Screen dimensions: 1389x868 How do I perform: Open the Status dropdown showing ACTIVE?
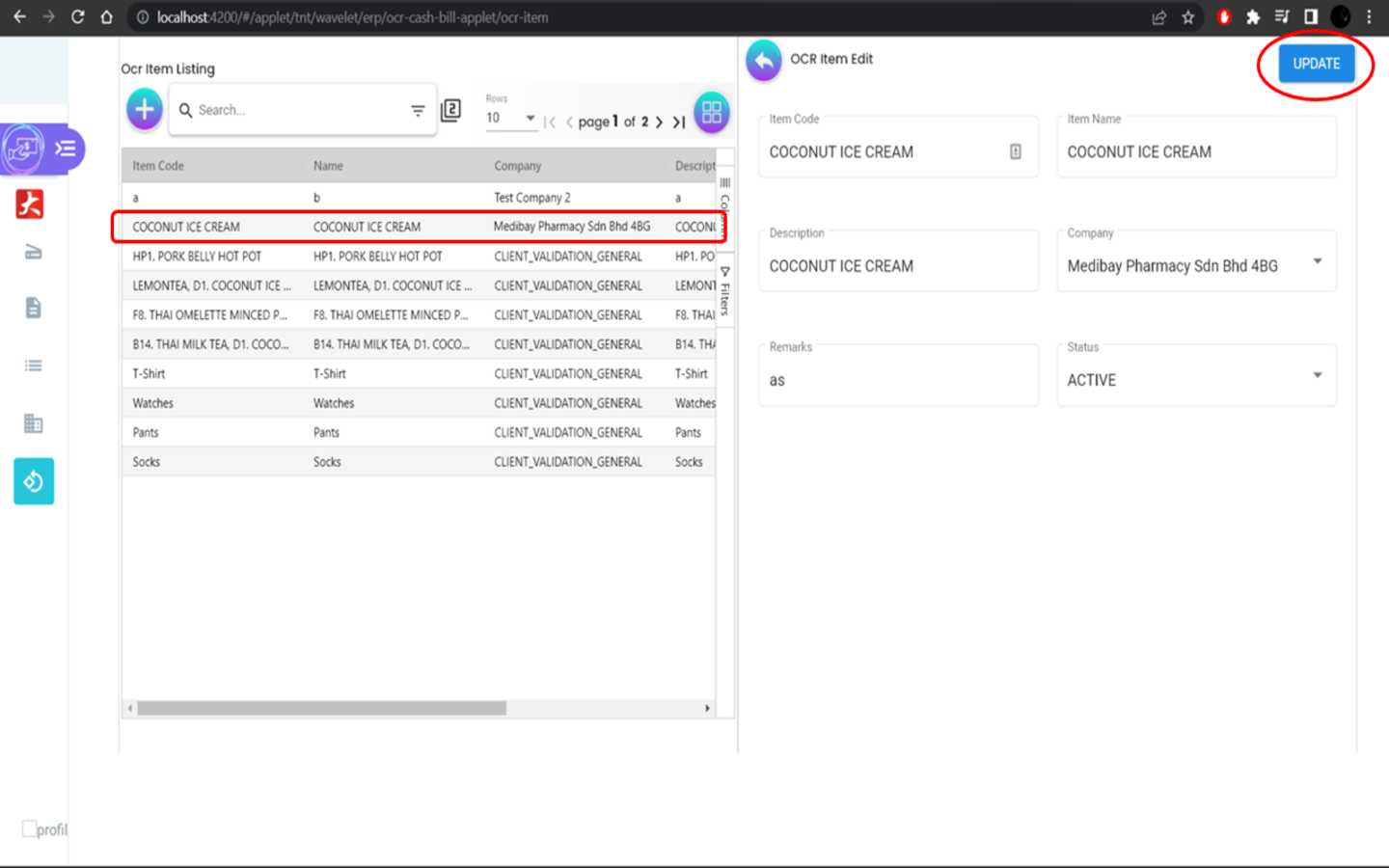tap(1317, 375)
